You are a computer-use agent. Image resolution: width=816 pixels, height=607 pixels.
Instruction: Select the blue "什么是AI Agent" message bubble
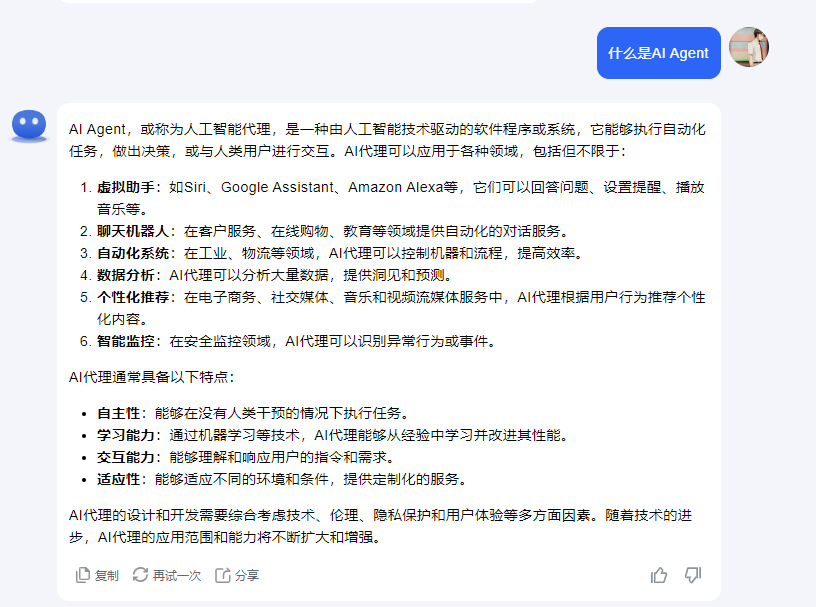point(658,53)
